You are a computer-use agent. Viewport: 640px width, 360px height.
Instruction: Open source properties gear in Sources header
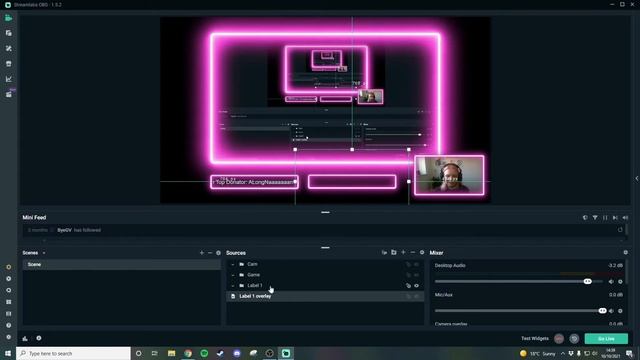point(422,252)
